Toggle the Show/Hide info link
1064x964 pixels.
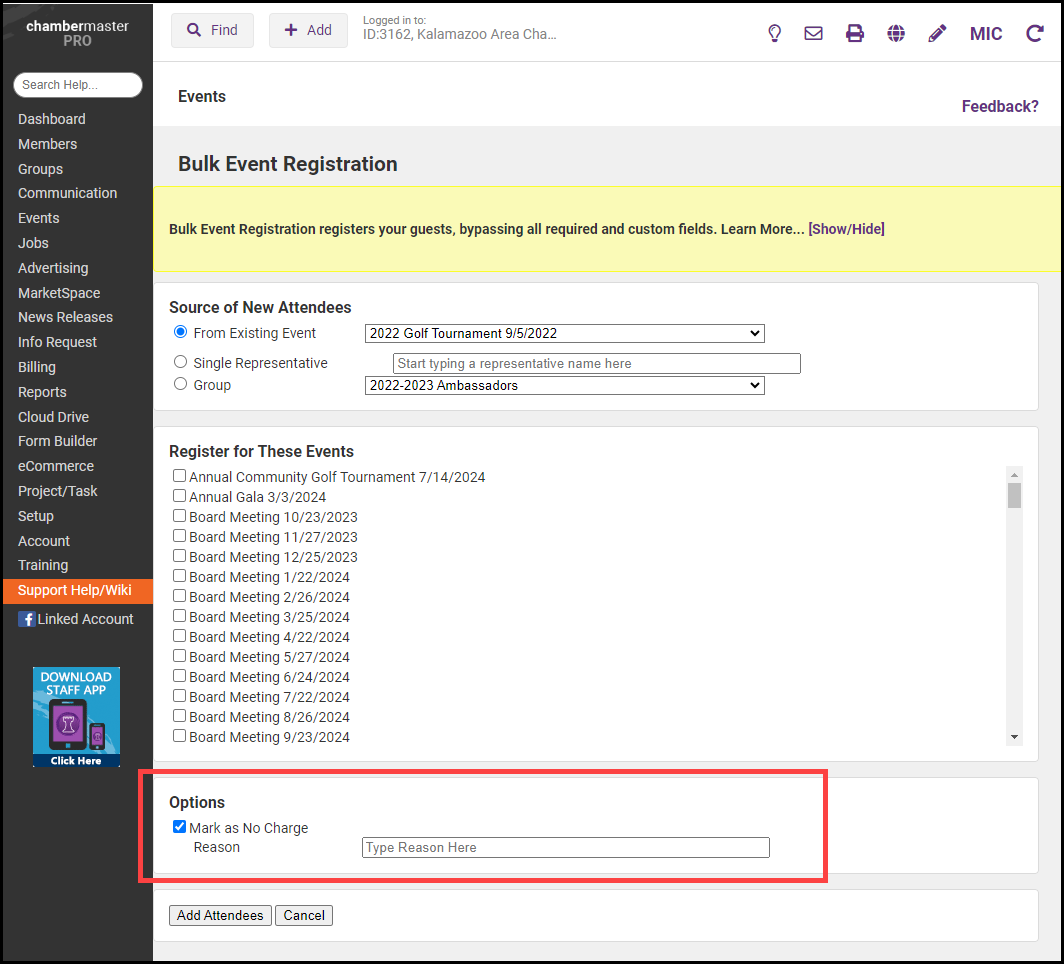(x=846, y=229)
